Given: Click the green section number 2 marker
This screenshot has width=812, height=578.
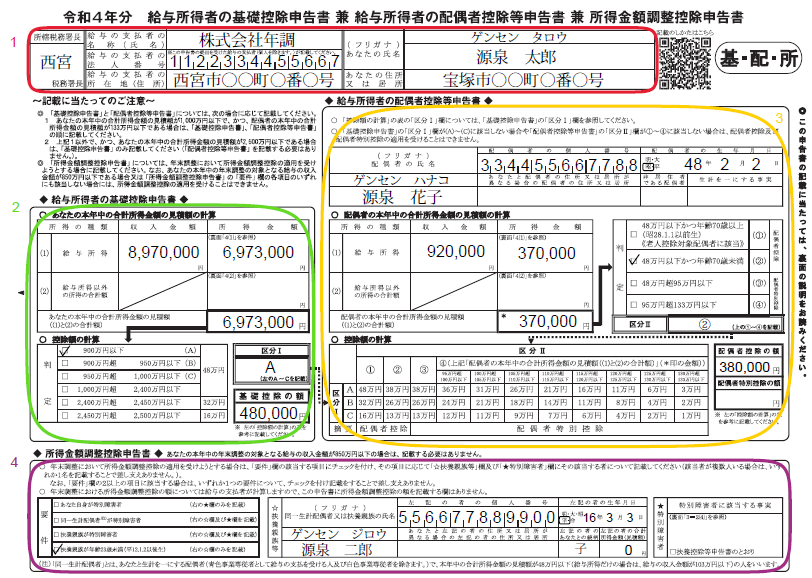Looking at the screenshot, I should 11,207.
